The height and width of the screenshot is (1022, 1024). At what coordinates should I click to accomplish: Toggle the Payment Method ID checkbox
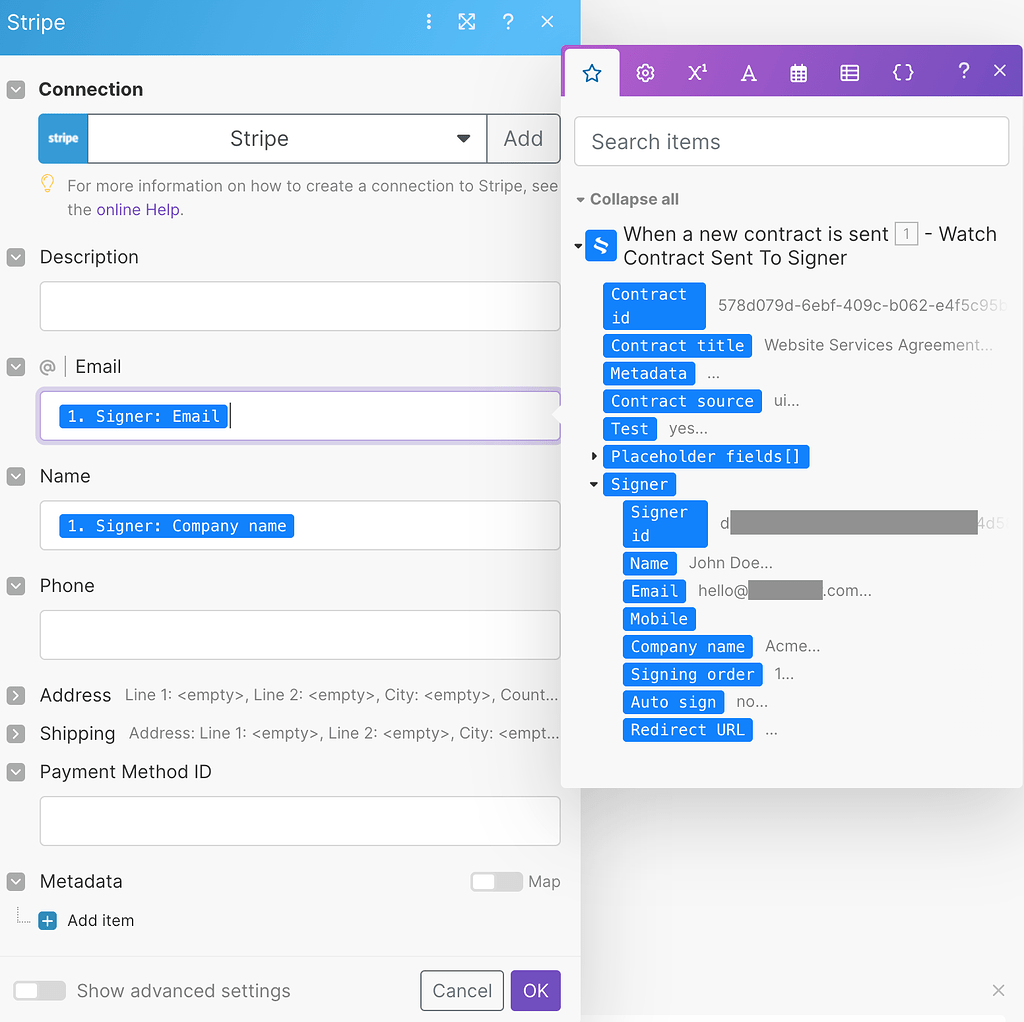click(16, 773)
